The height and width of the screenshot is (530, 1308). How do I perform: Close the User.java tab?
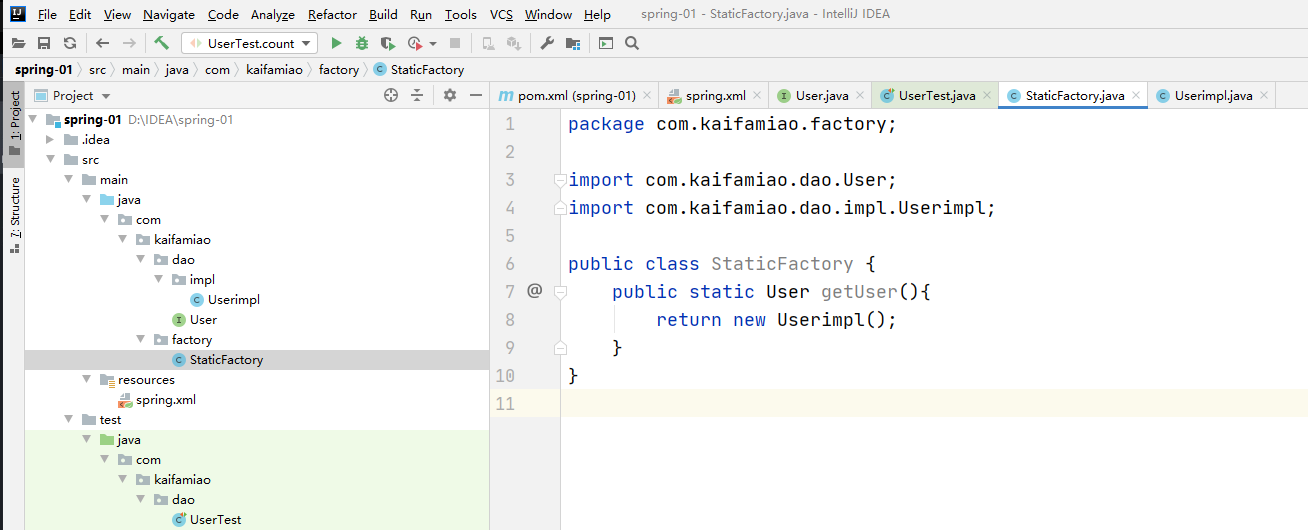[x=861, y=96]
